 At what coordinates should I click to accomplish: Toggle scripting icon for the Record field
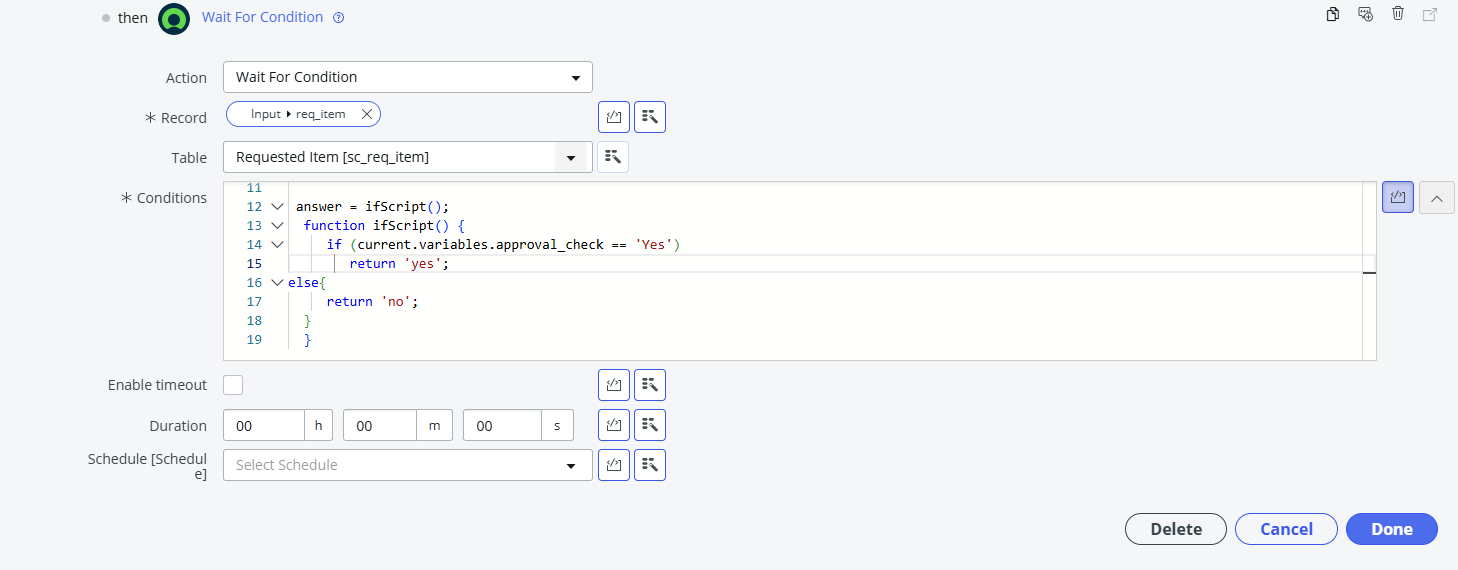click(x=614, y=117)
